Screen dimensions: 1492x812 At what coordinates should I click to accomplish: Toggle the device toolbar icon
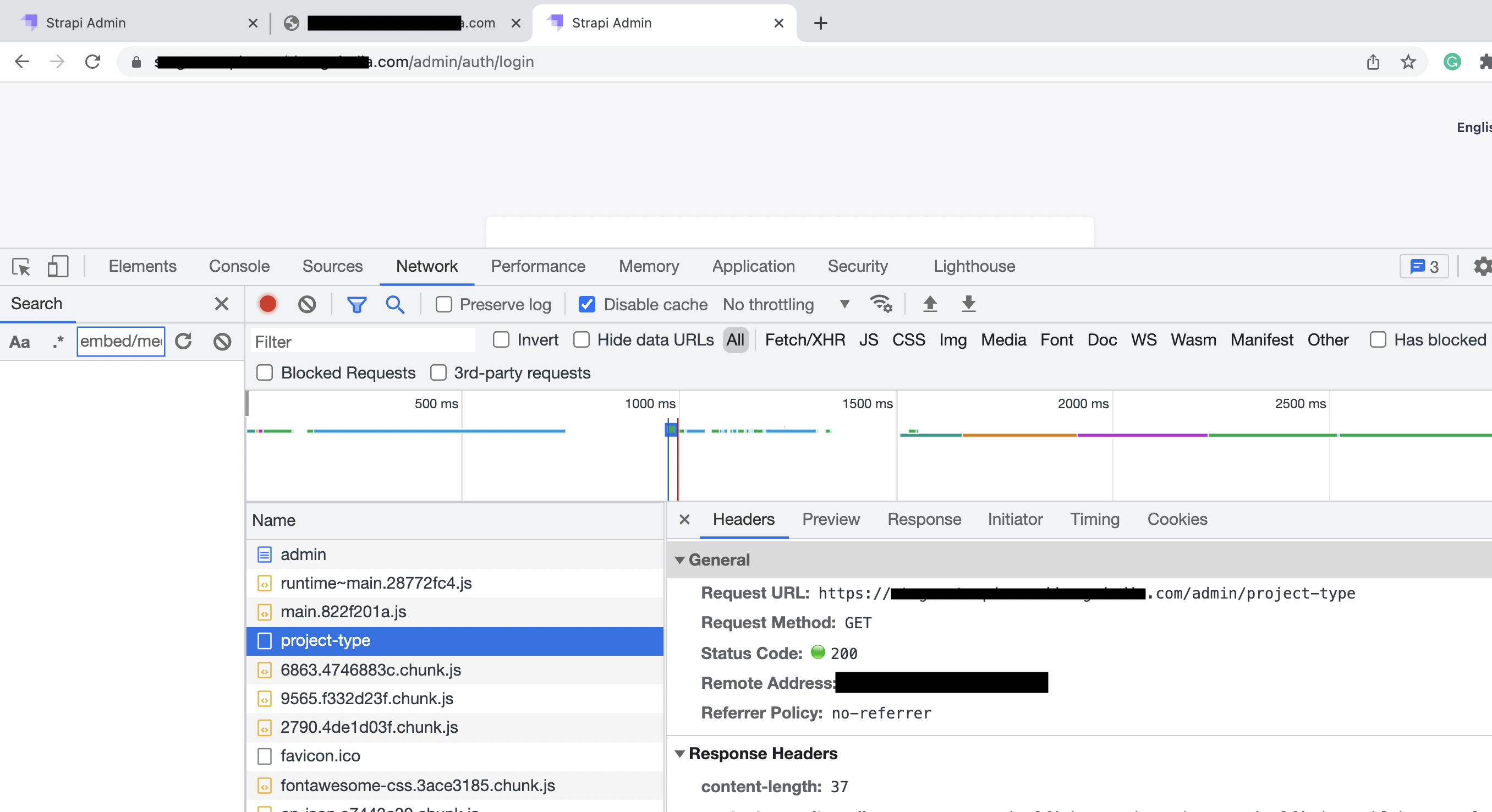click(x=57, y=266)
